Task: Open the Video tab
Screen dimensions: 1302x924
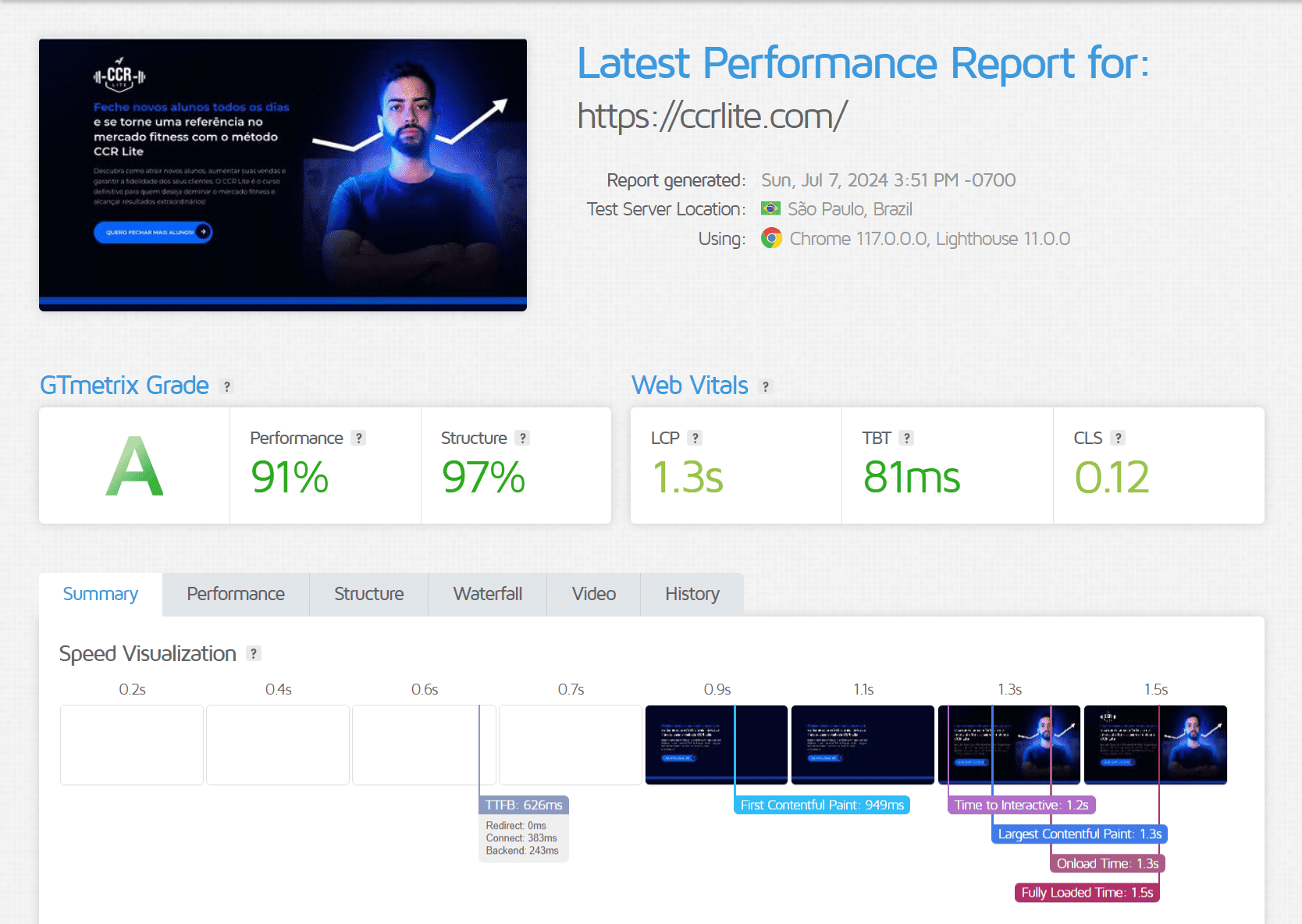Action: (594, 594)
